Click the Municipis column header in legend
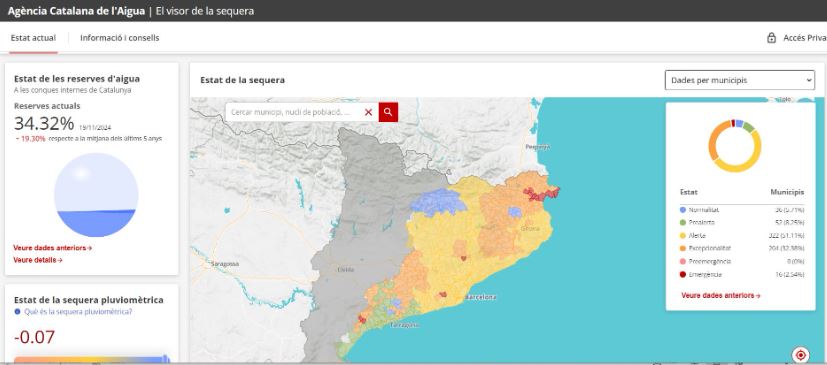 point(787,192)
